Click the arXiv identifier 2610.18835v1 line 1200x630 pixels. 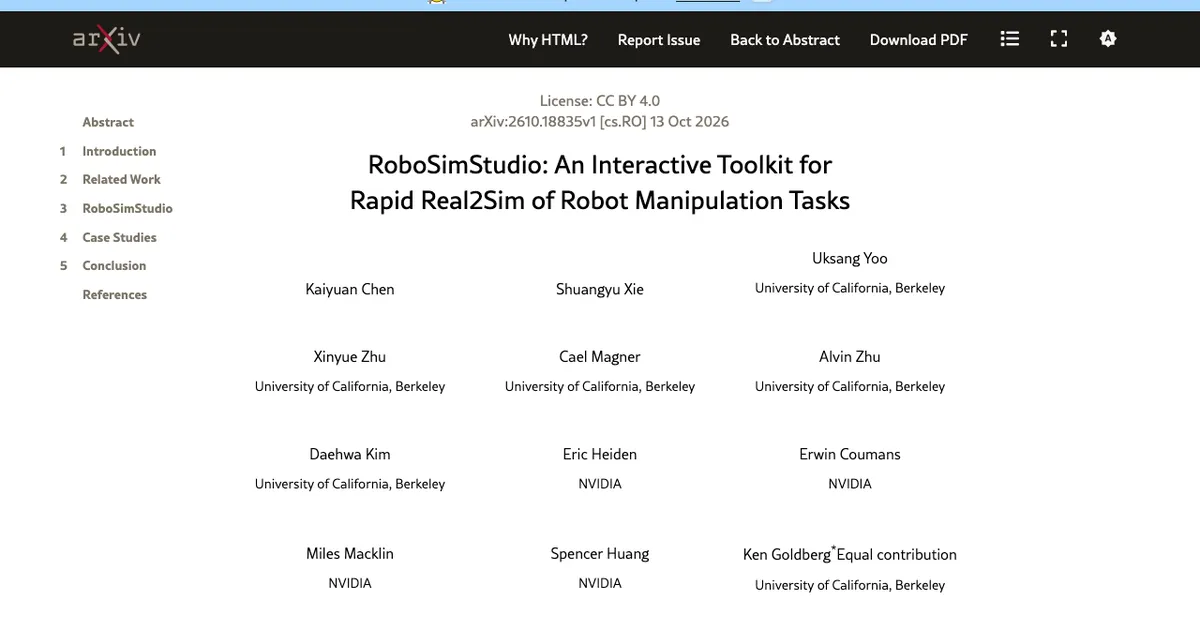coord(600,122)
